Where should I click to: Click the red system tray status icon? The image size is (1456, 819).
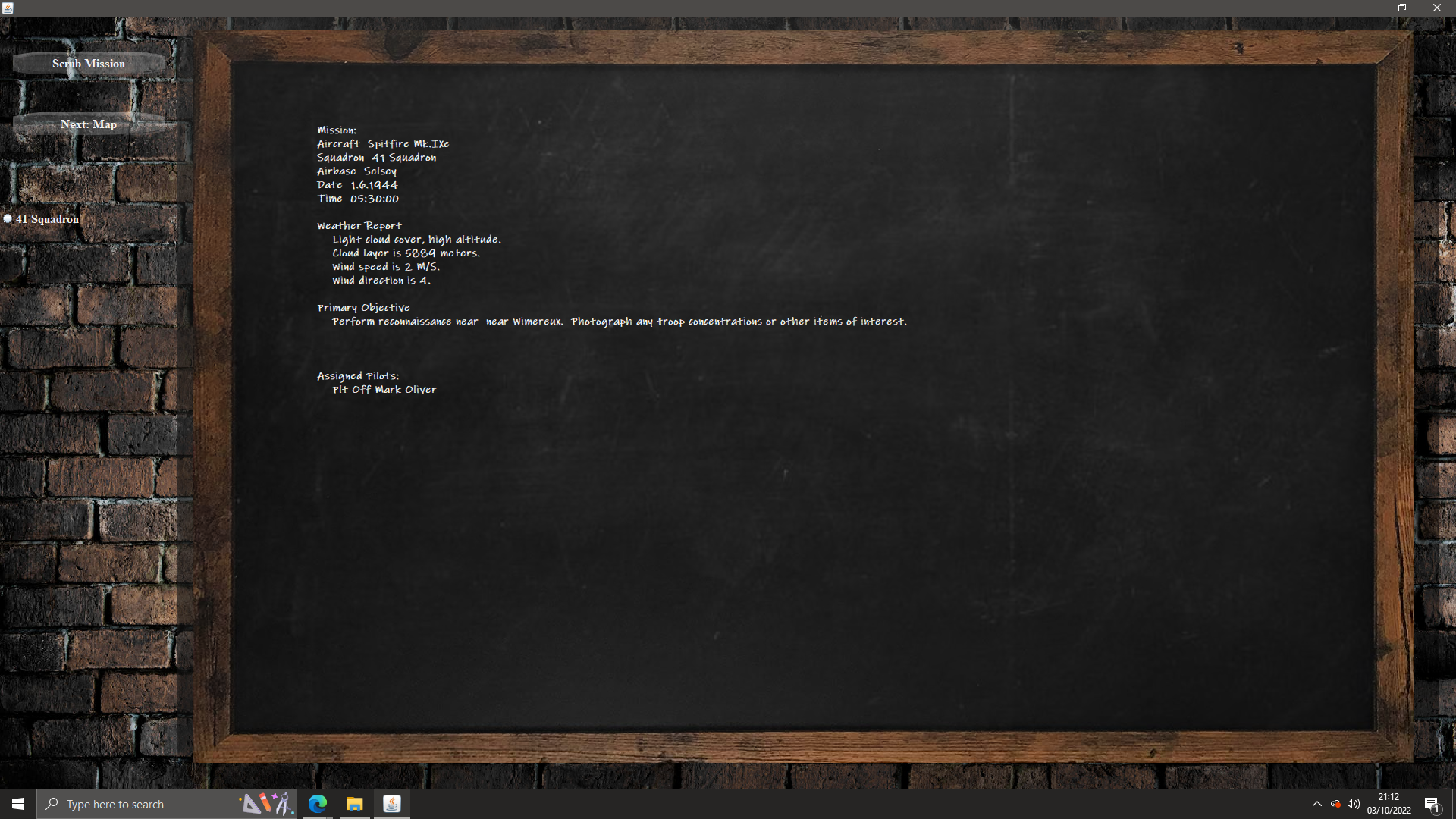click(1335, 804)
